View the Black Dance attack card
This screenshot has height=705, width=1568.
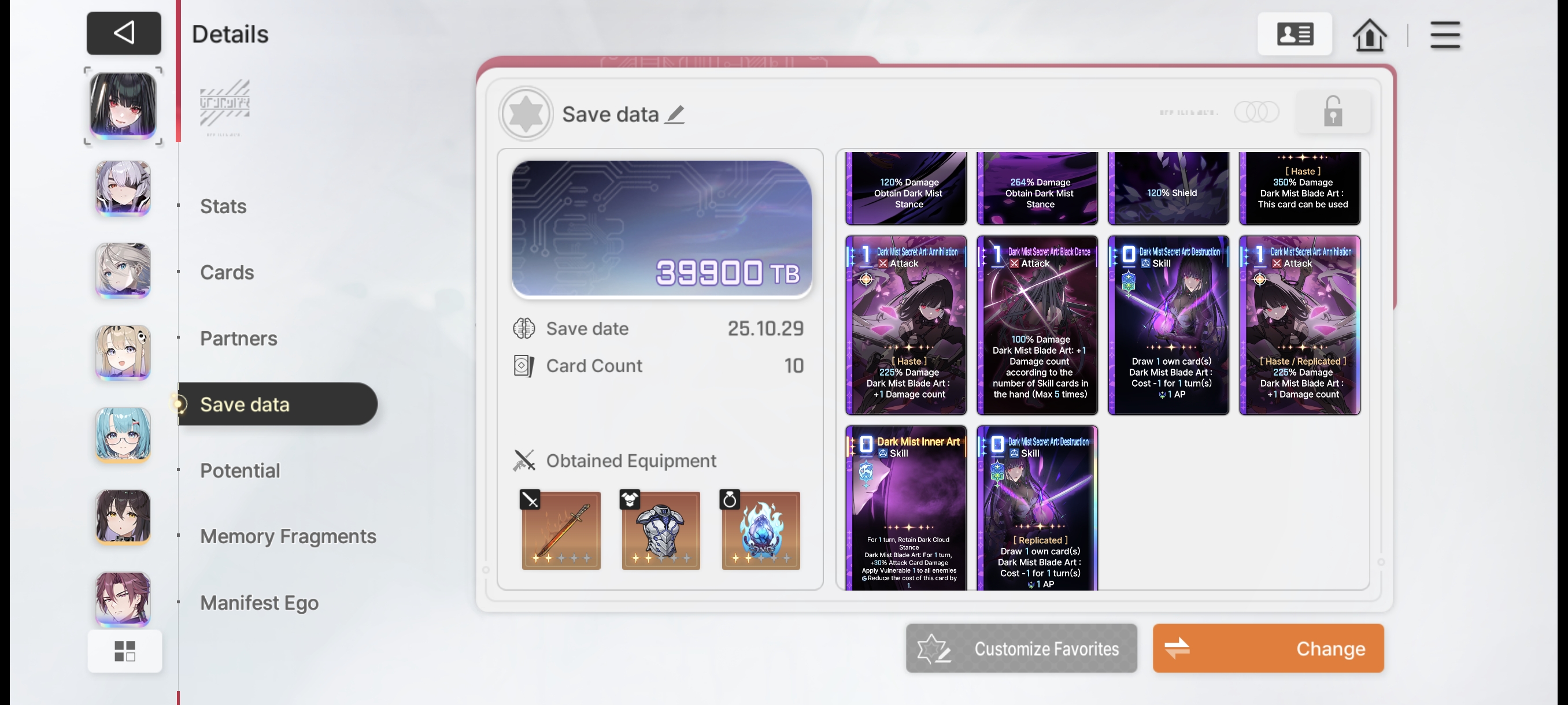tap(1037, 325)
